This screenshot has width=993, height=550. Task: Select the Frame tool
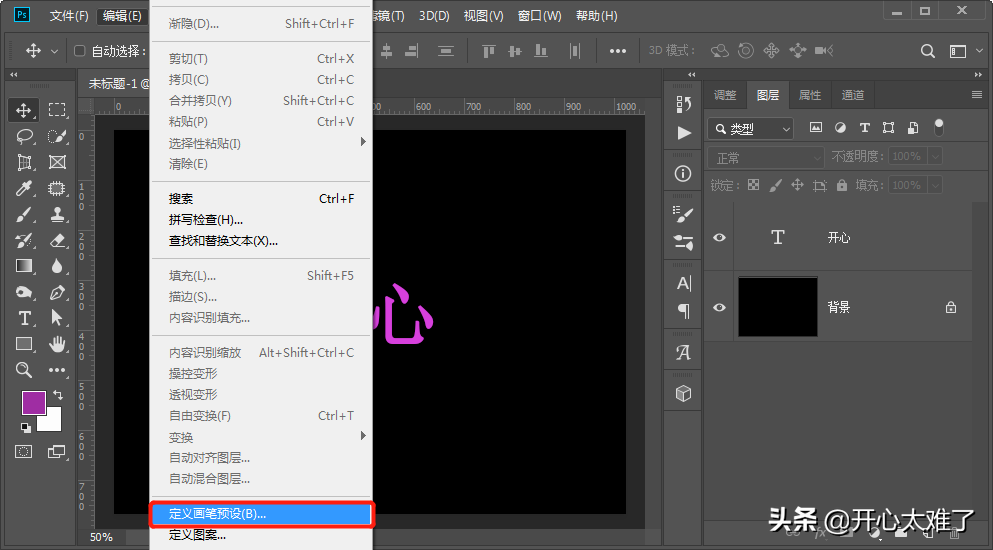[57, 162]
